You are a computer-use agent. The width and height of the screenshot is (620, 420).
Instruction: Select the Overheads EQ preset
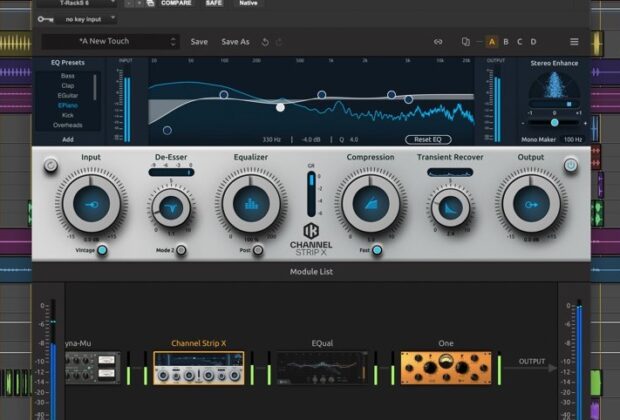[68, 125]
